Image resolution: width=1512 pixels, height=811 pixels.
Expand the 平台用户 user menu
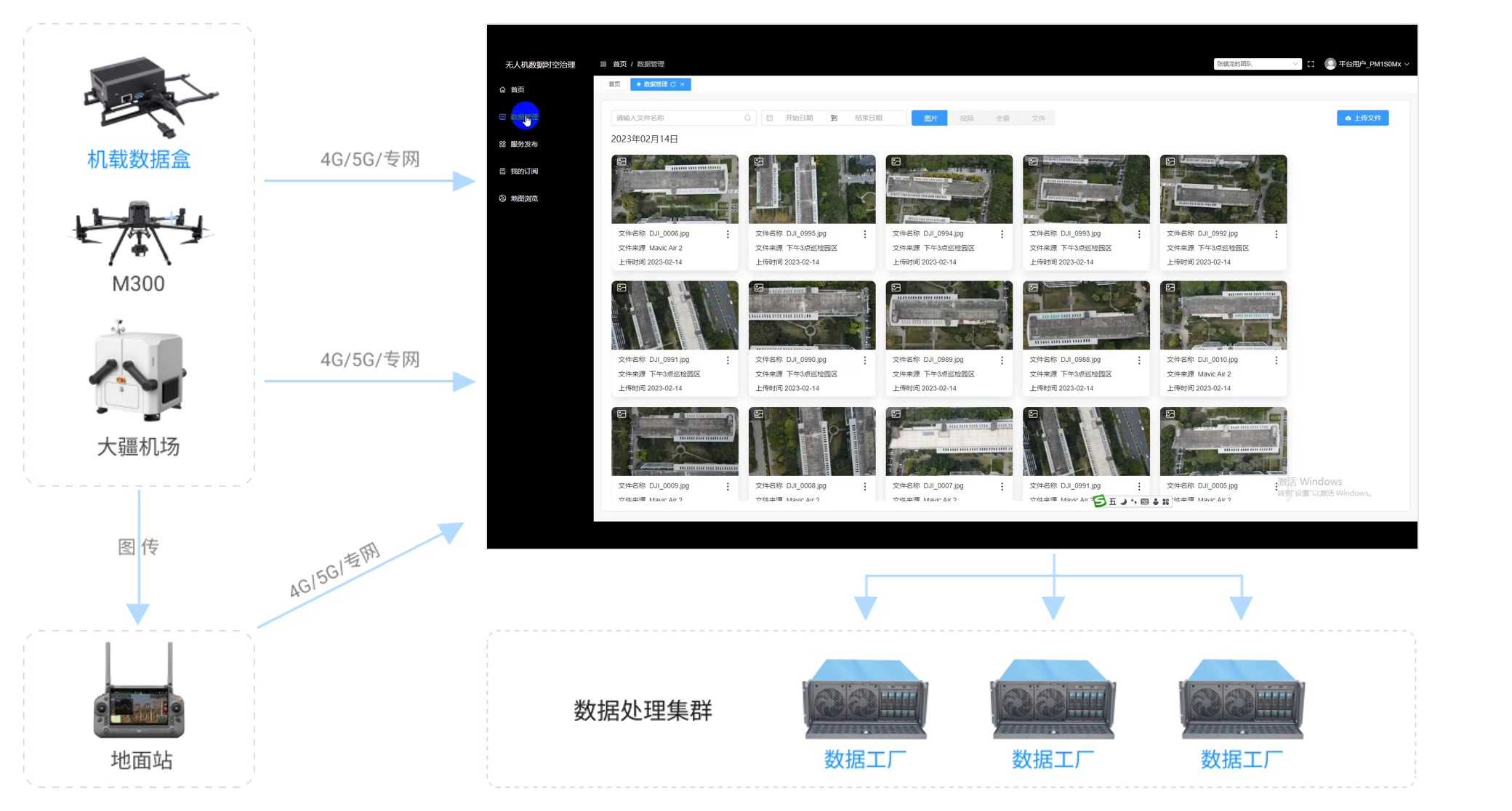click(x=1368, y=64)
